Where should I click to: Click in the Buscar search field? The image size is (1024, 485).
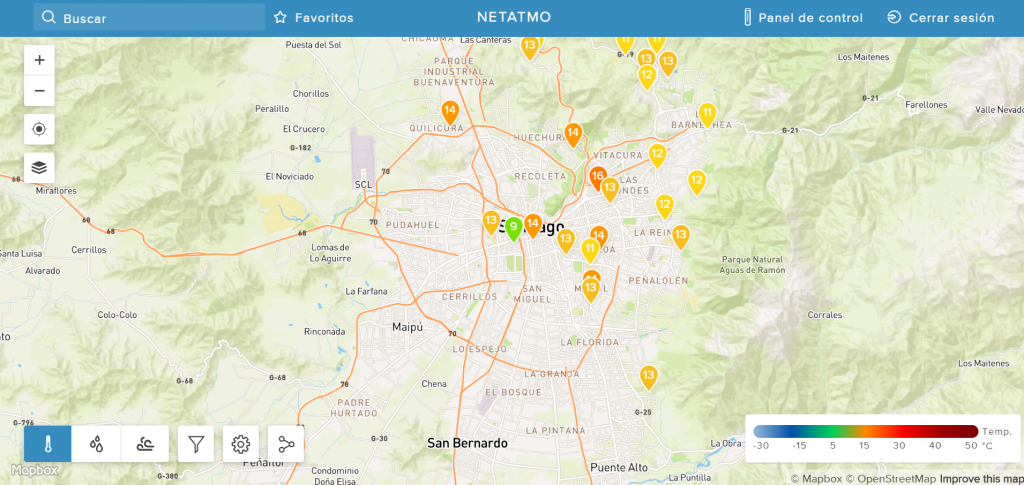tap(150, 18)
